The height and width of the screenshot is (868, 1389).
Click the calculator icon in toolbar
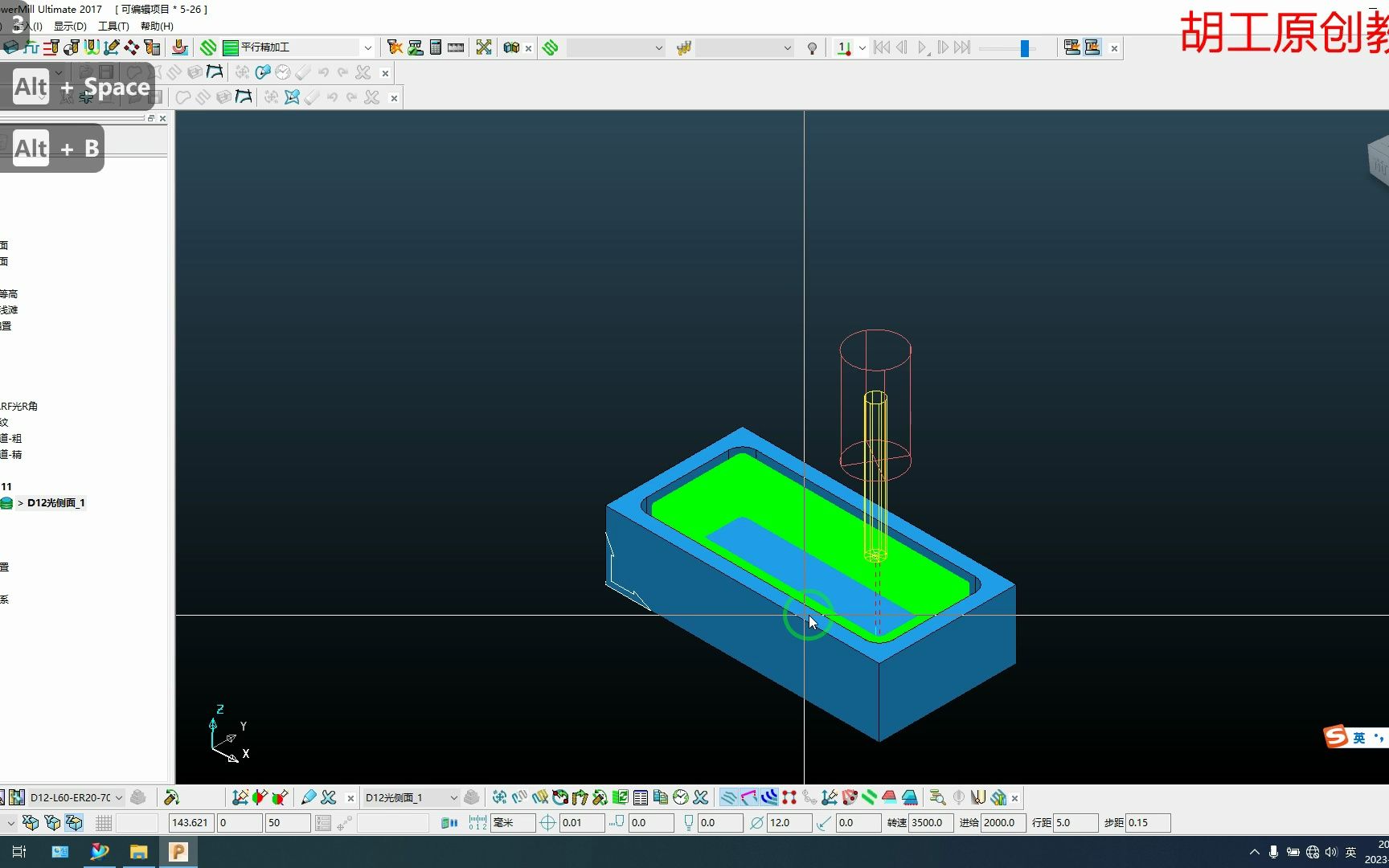(436, 47)
